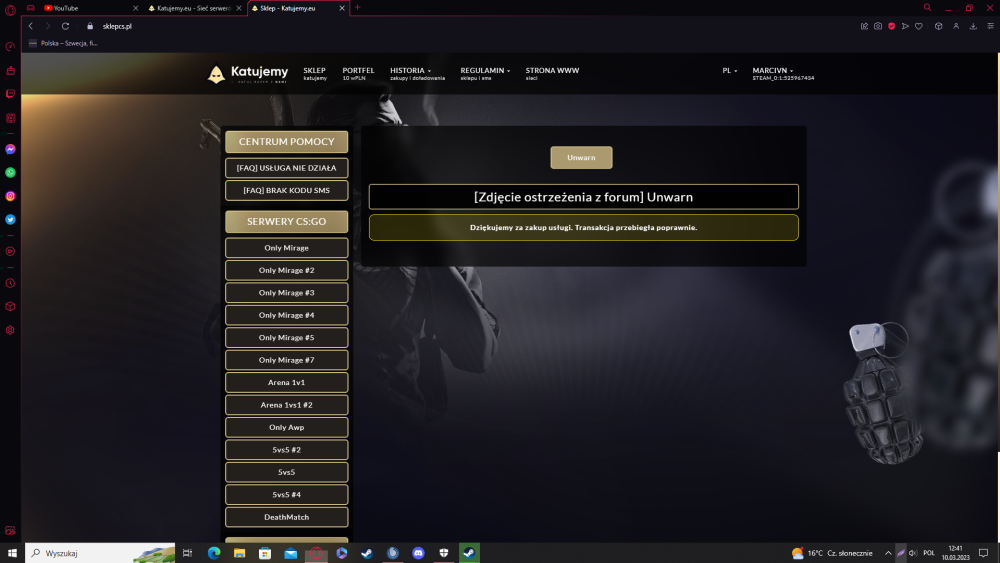
Task: Reload the current page
Action: point(65,26)
